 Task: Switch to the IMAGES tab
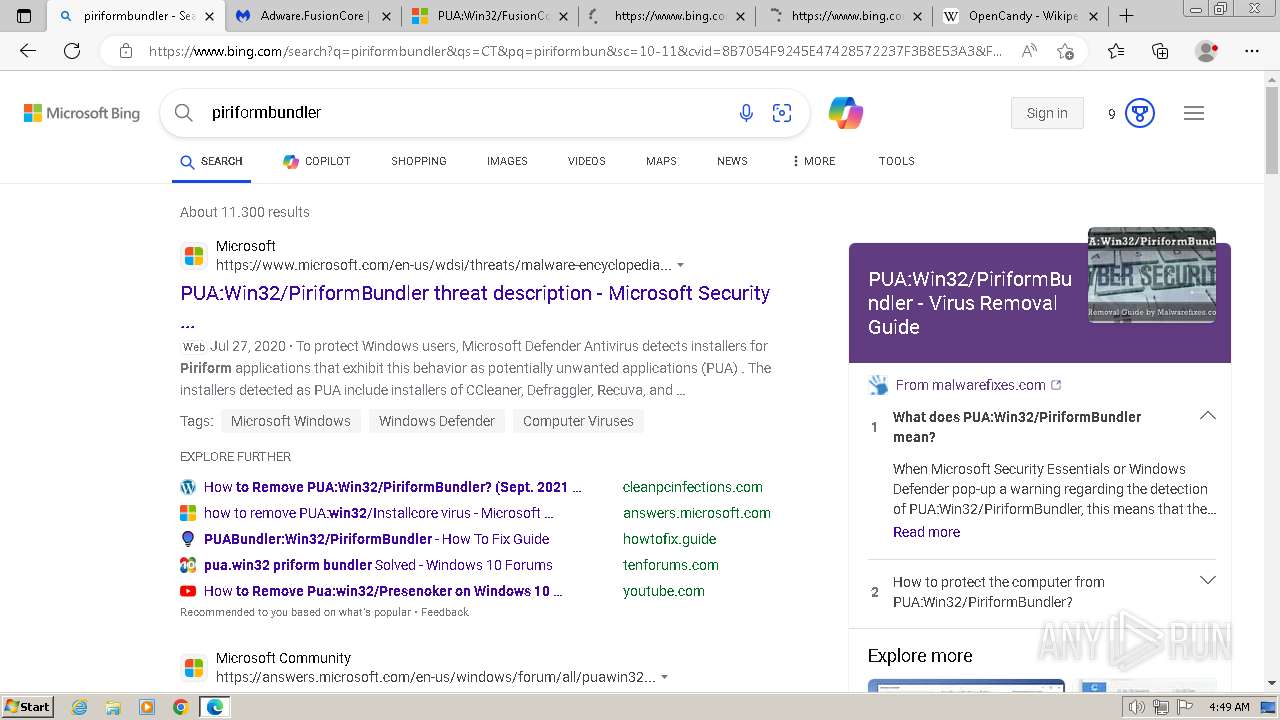point(507,161)
